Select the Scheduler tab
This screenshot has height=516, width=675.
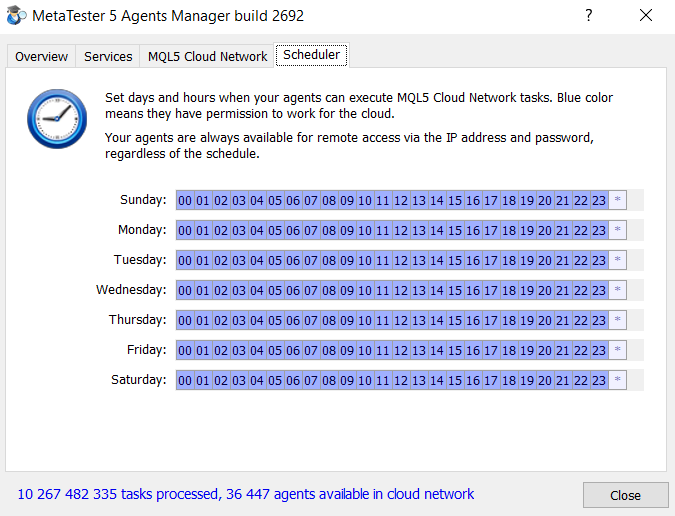312,55
